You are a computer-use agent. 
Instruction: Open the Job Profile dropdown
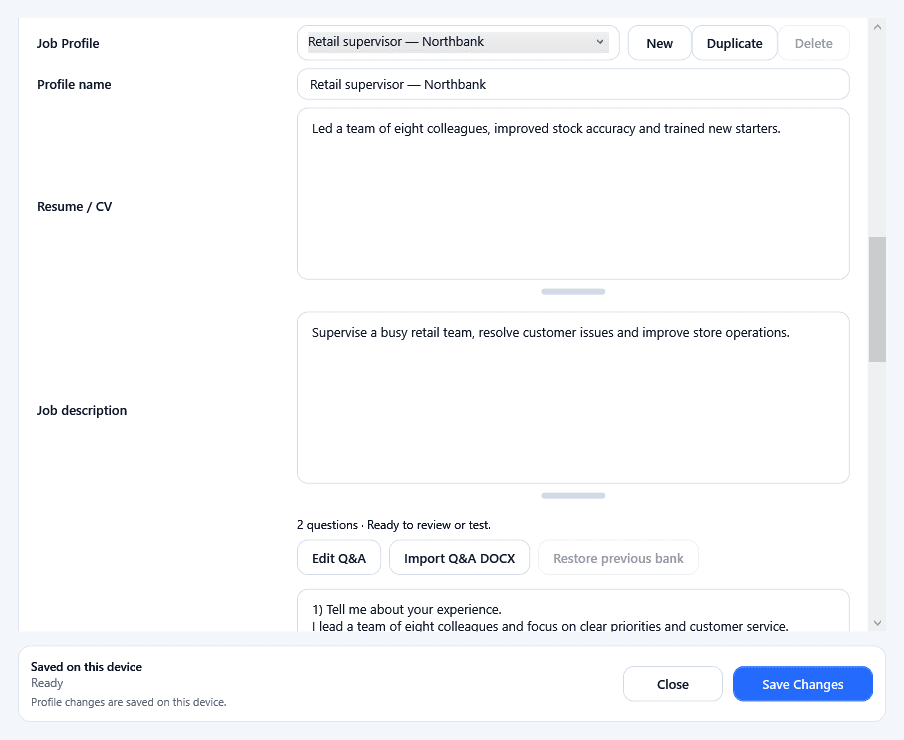click(458, 43)
